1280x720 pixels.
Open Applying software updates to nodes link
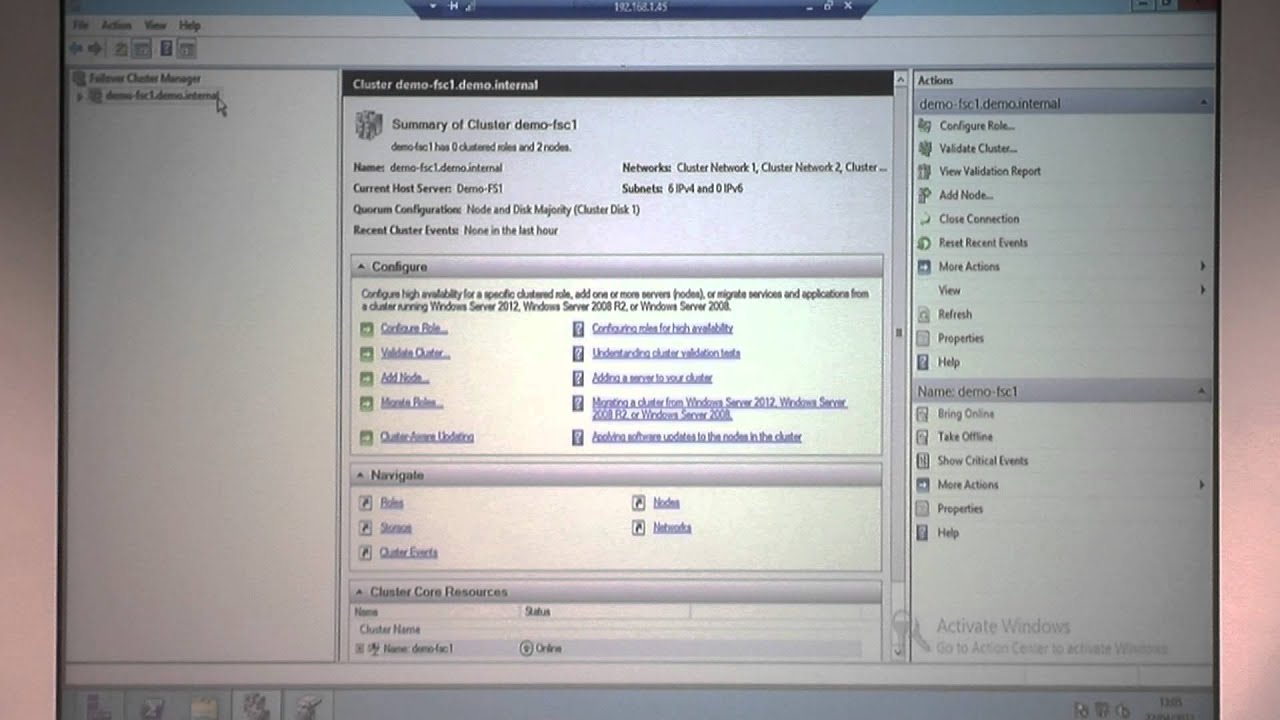pyautogui.click(x=697, y=437)
